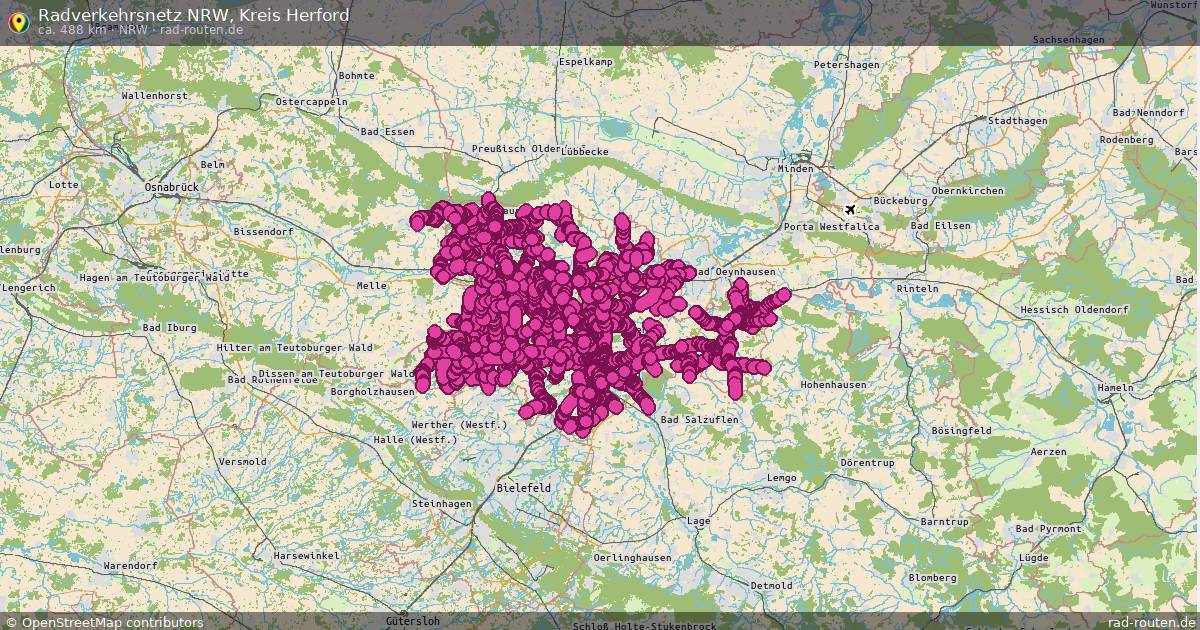Click the Osnabrück city label
1200x630 pixels.
pyautogui.click(x=172, y=188)
